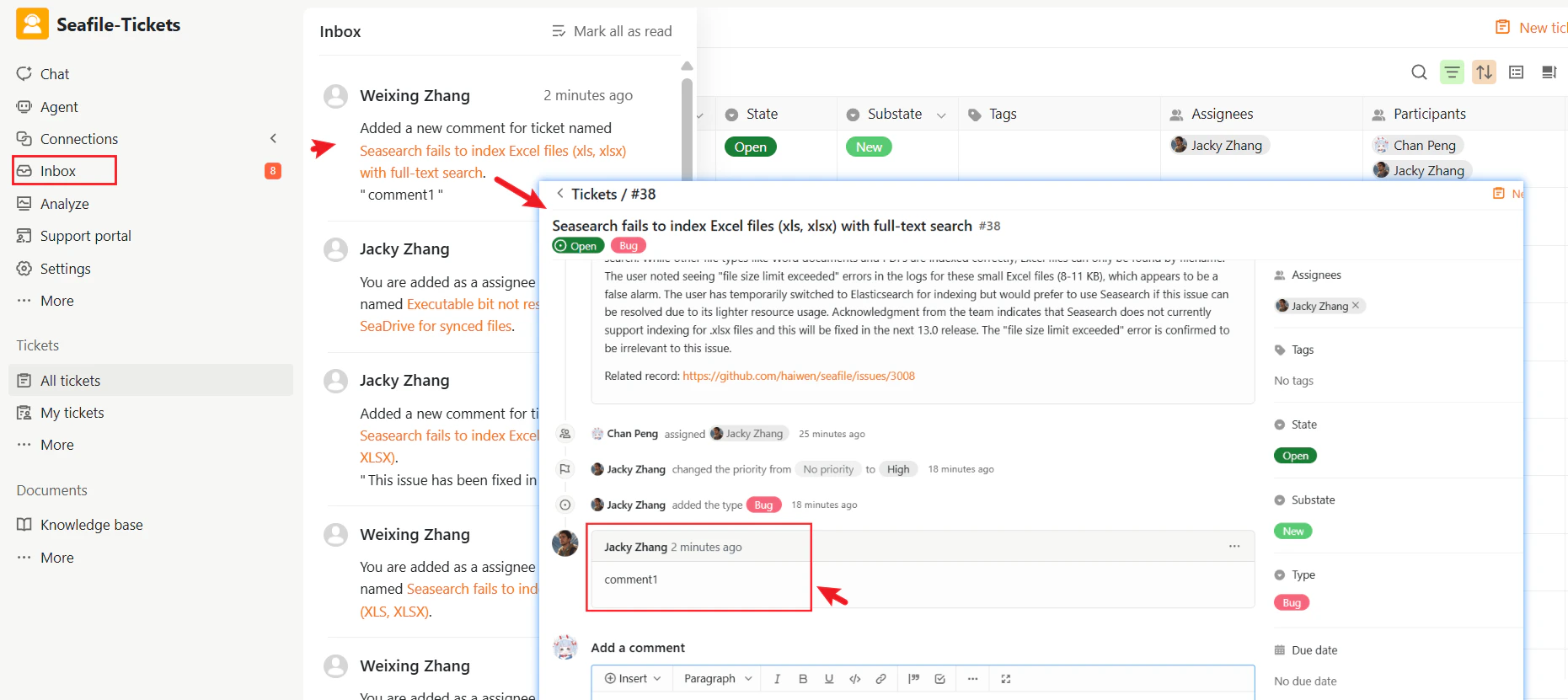1568x700 pixels.
Task: Open Substate column header dropdown arrow
Action: 941,115
